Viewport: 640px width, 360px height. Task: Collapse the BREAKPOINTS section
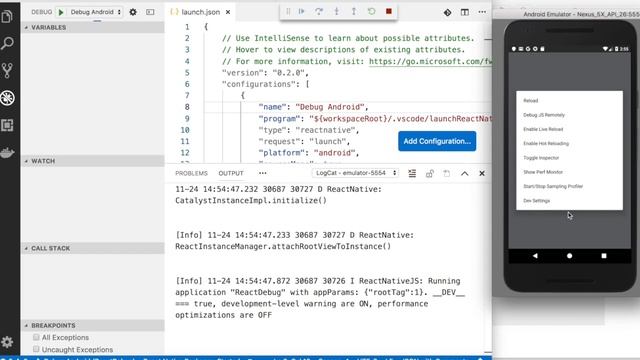tap(93, 325)
